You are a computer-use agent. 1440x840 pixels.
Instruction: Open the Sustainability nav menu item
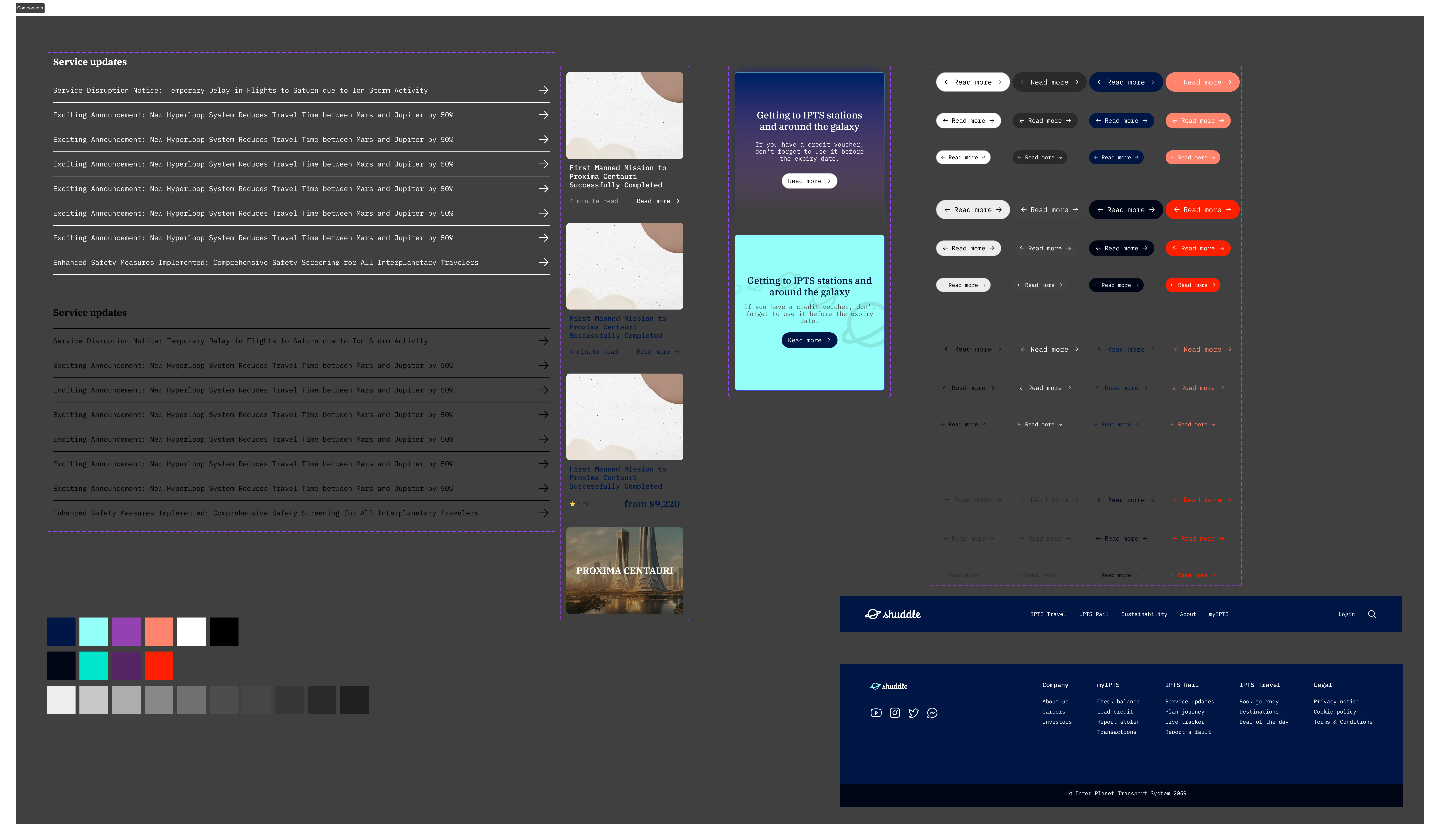[1144, 614]
